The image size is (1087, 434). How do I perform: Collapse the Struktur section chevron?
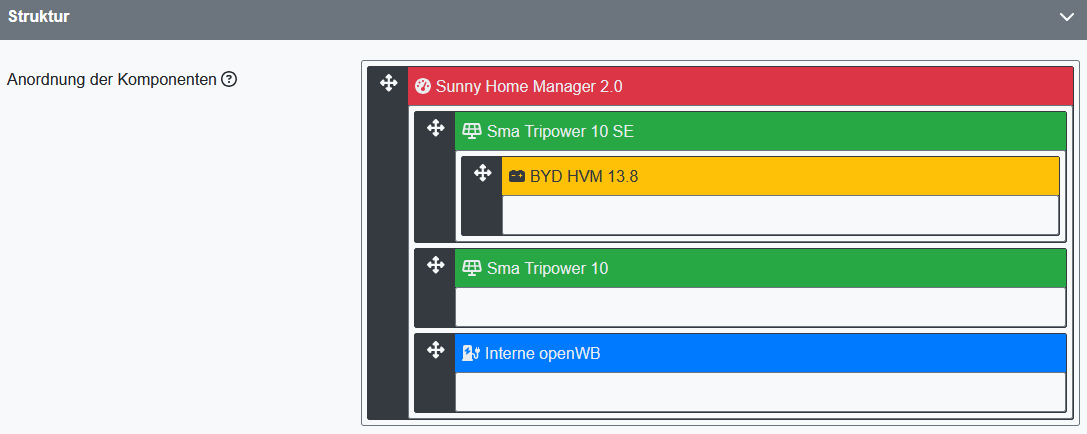click(1066, 17)
